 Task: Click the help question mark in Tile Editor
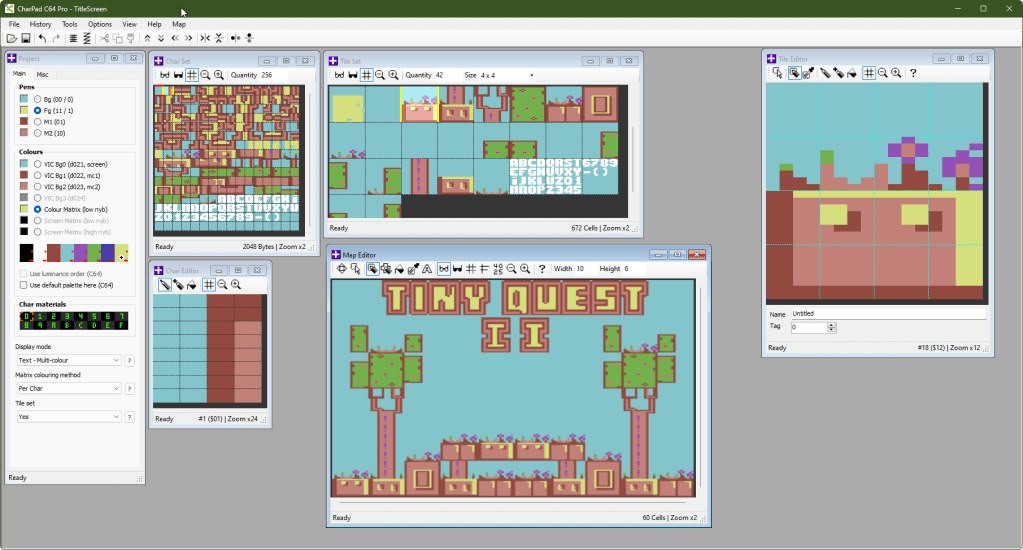[x=912, y=73]
